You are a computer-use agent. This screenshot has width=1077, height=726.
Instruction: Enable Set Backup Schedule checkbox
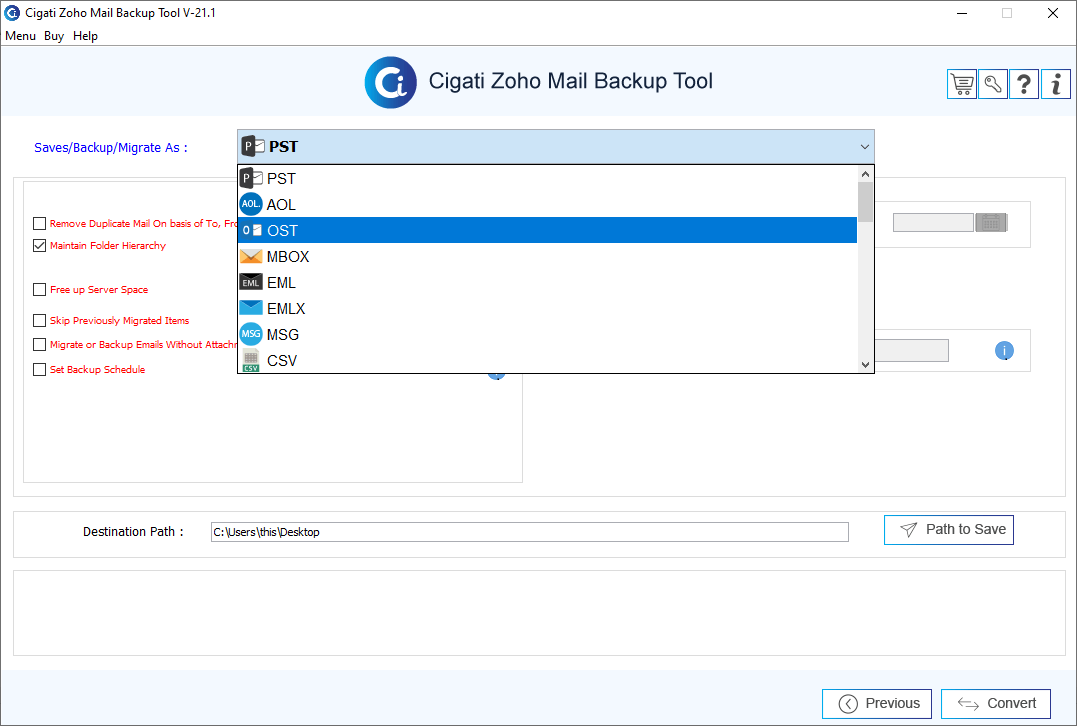pos(40,369)
